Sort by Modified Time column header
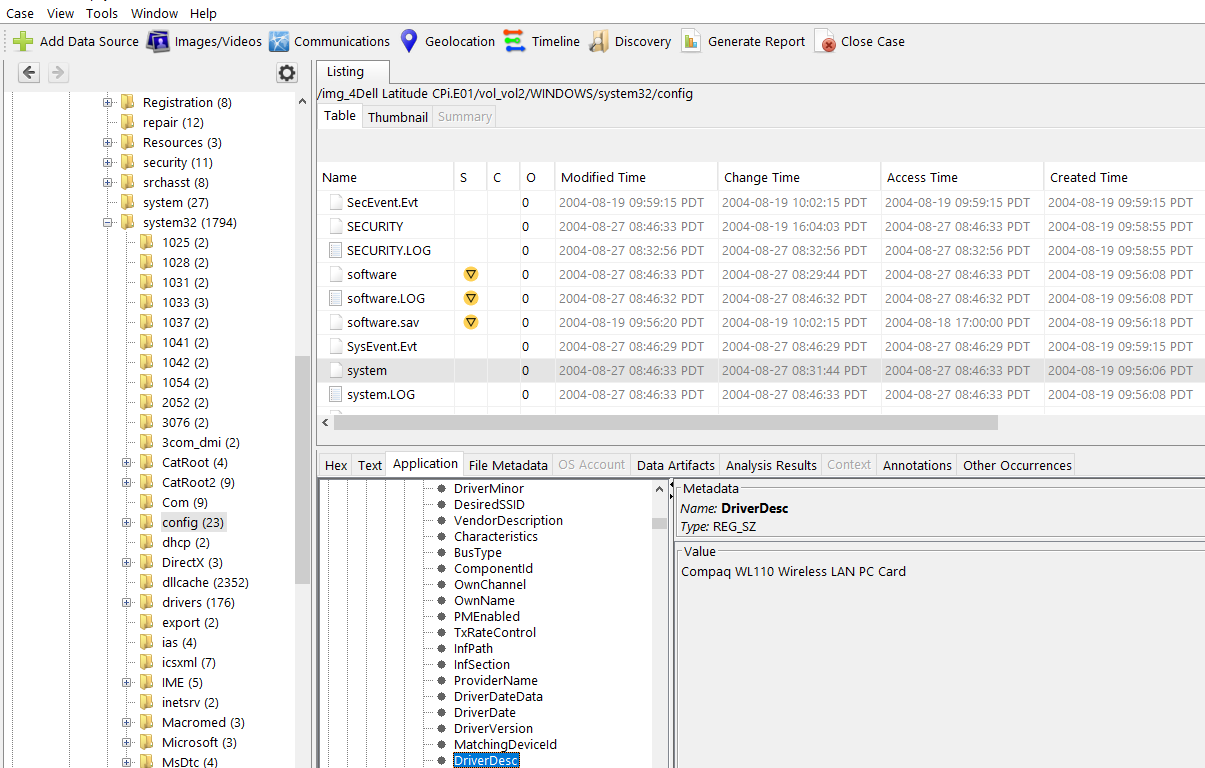This screenshot has height=768, width=1205. point(636,177)
